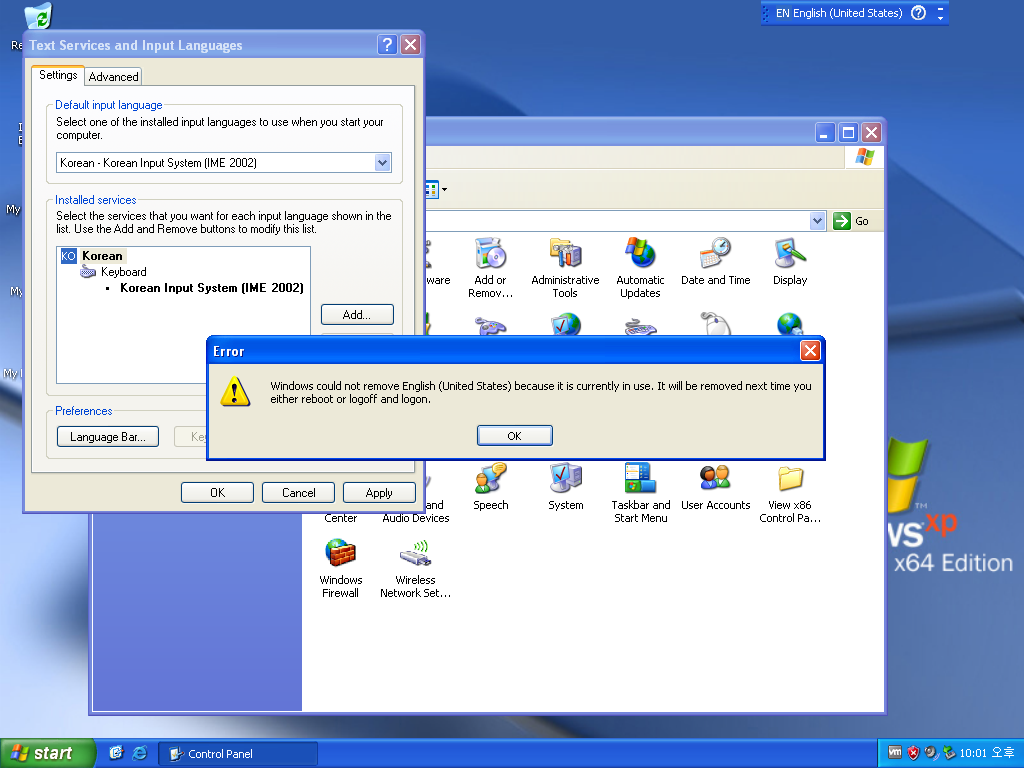
Task: Click the Add... button
Action: coord(357,314)
